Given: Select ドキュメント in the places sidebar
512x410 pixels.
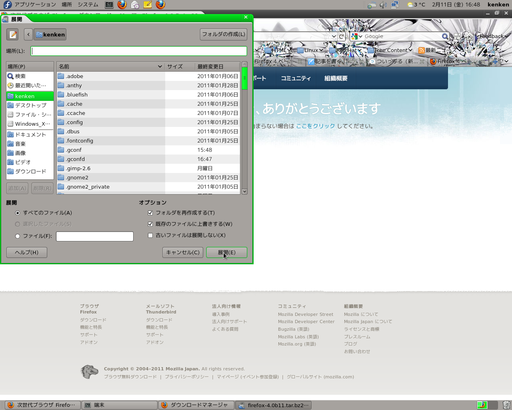Looking at the screenshot, I should point(30,135).
